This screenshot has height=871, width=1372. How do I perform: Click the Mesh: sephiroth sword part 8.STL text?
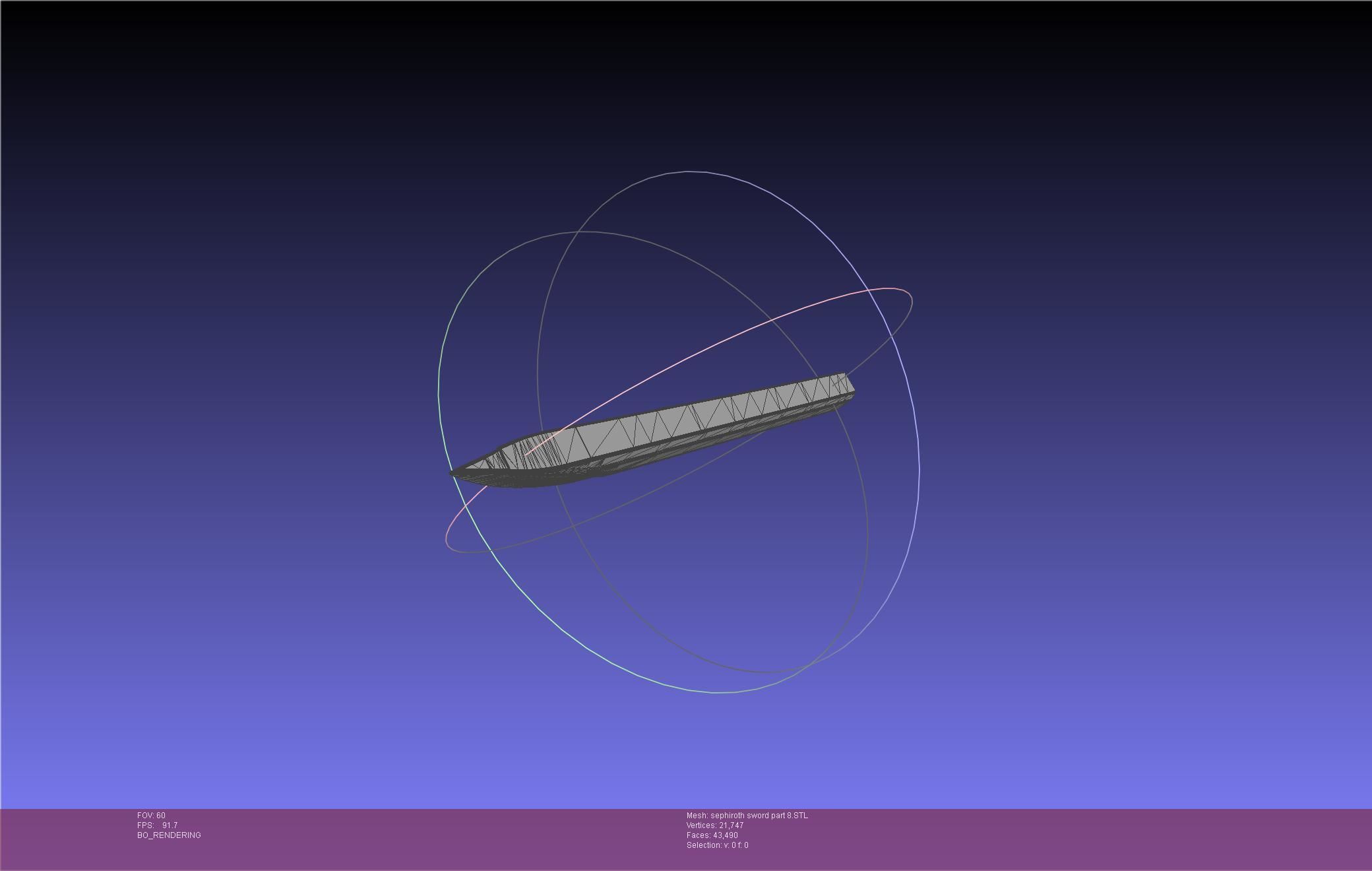tap(747, 816)
